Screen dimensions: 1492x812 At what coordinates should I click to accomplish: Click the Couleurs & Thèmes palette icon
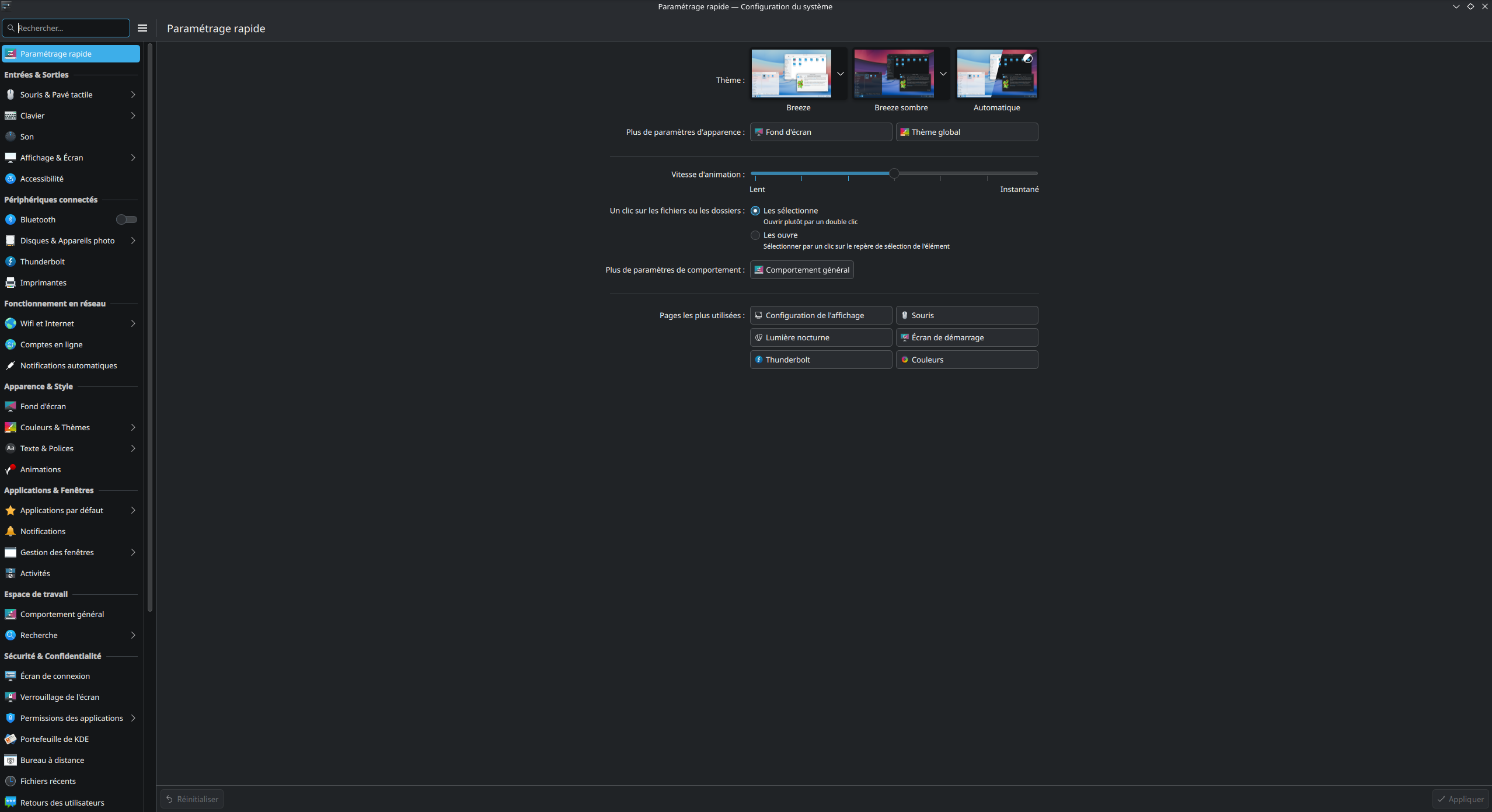(11, 427)
